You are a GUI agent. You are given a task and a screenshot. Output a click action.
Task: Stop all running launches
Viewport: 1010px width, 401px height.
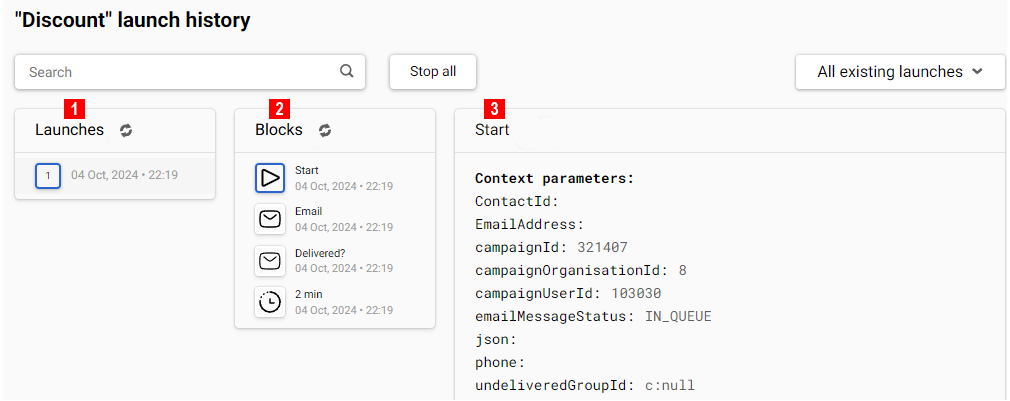433,71
